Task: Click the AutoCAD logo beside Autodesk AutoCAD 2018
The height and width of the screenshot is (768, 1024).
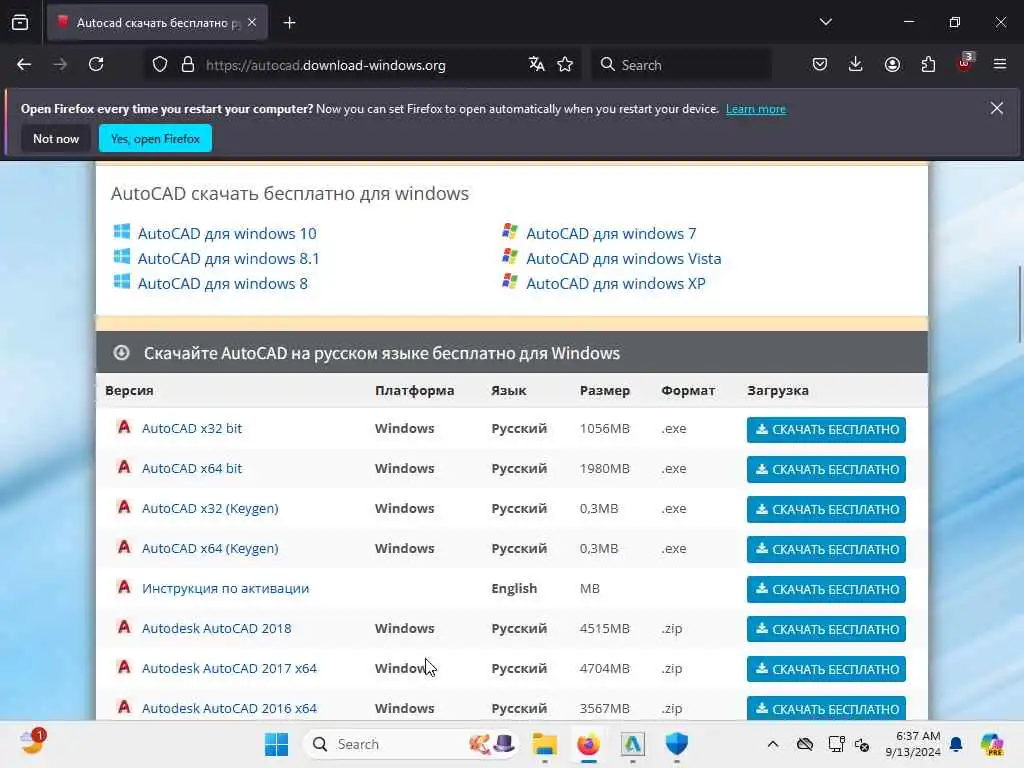Action: (x=124, y=627)
